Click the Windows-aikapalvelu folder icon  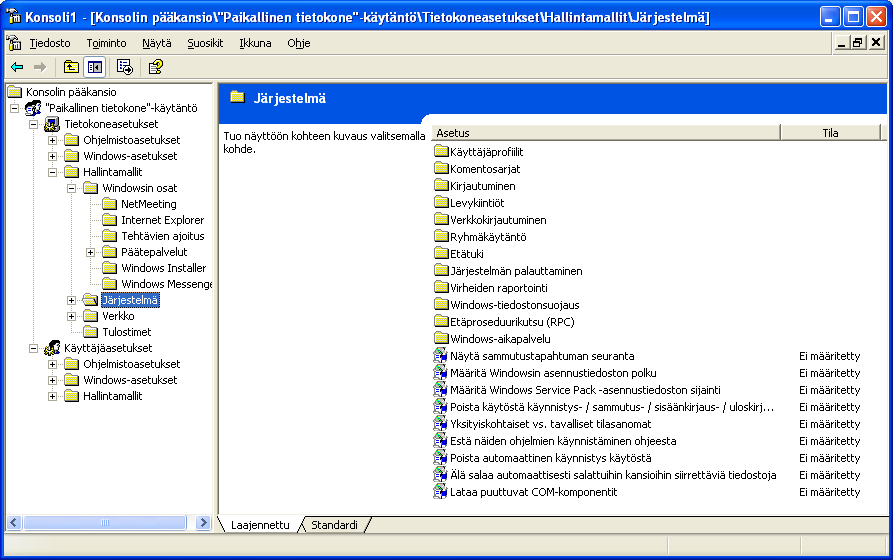pyautogui.click(x=441, y=338)
